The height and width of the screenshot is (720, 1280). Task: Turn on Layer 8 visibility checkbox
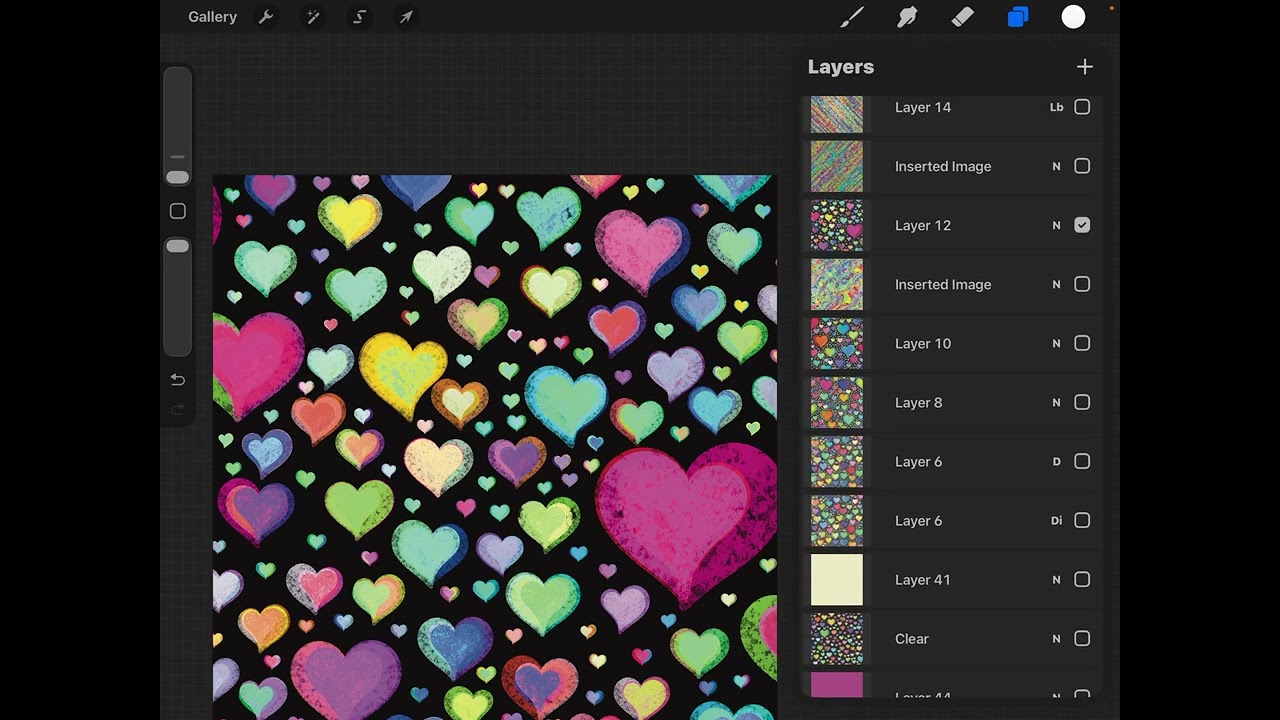tap(1082, 402)
